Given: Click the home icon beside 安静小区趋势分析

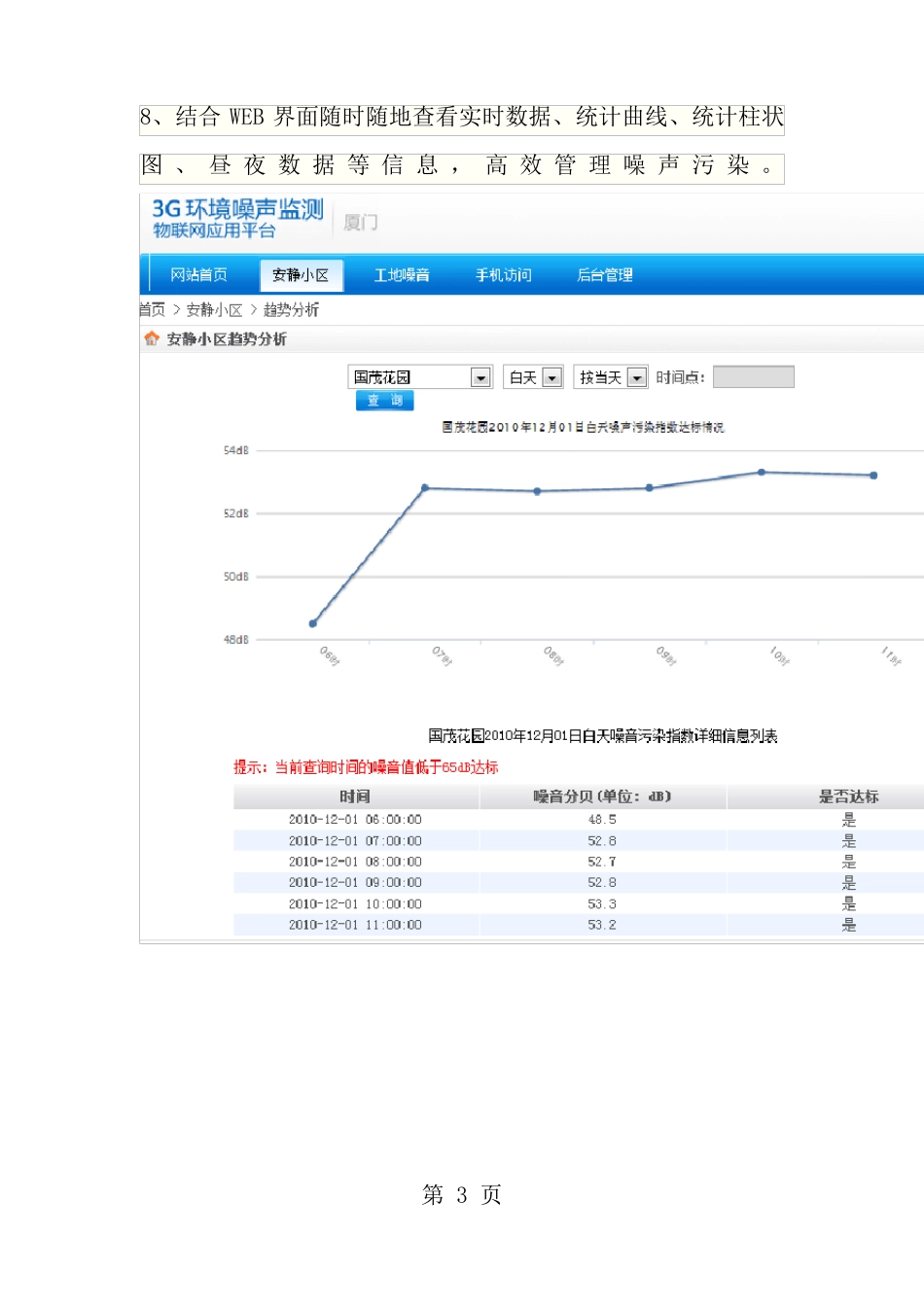Looking at the screenshot, I should click(x=151, y=338).
